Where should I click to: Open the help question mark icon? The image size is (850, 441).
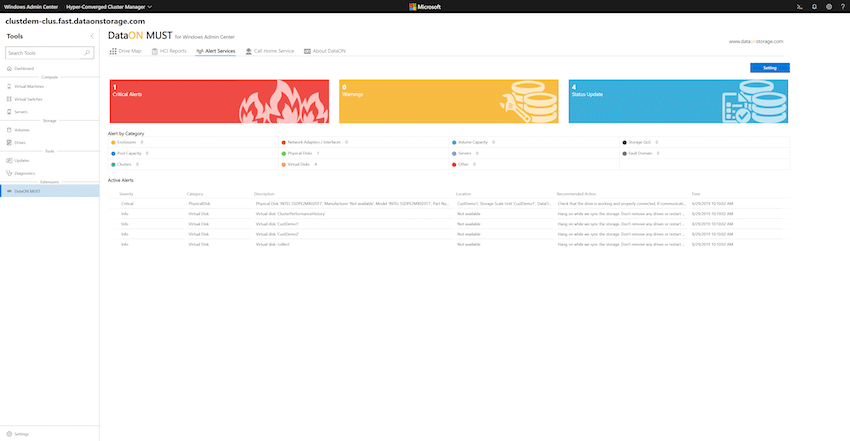[x=843, y=7]
